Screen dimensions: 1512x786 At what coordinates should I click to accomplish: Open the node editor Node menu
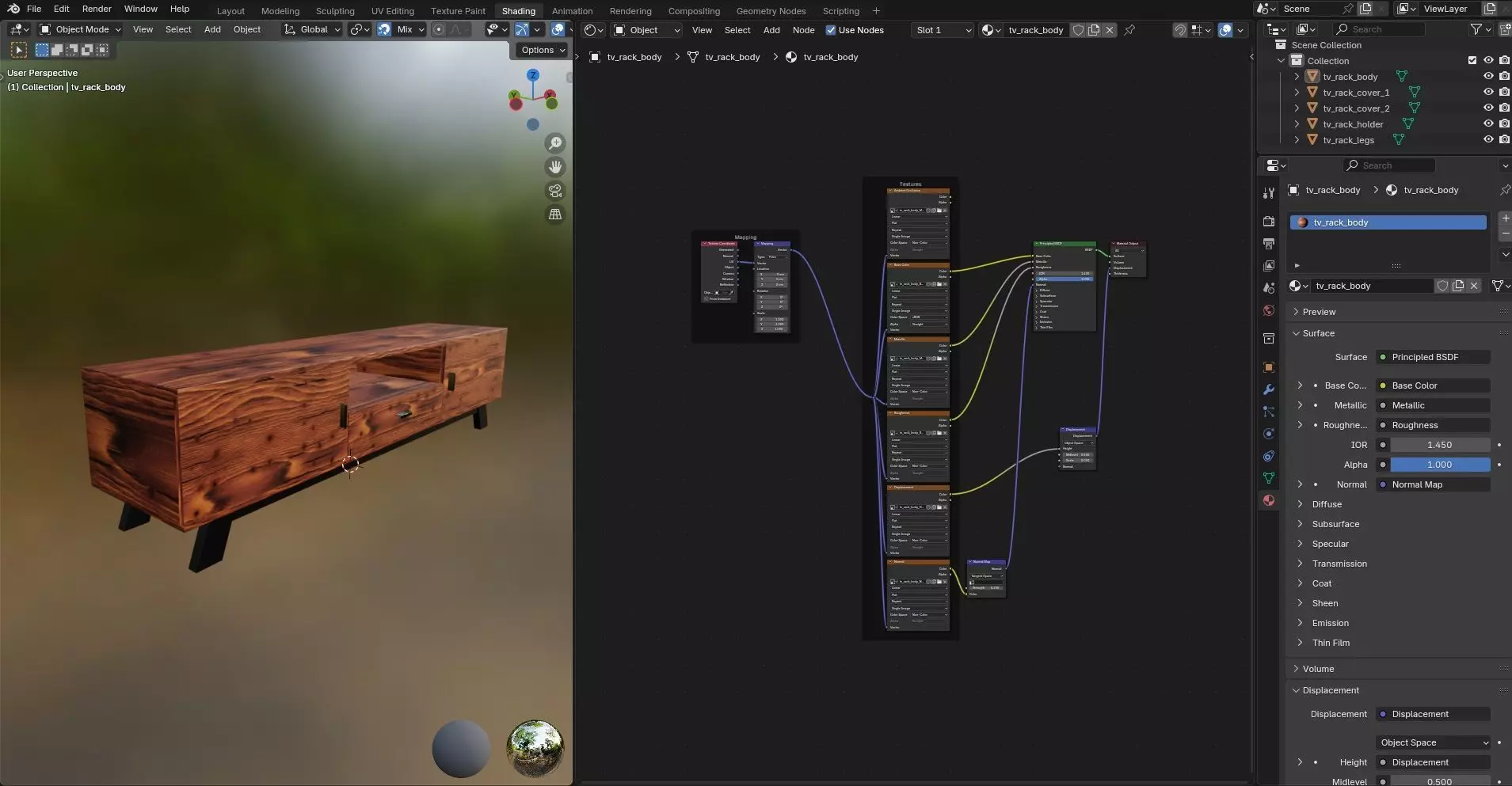803,30
